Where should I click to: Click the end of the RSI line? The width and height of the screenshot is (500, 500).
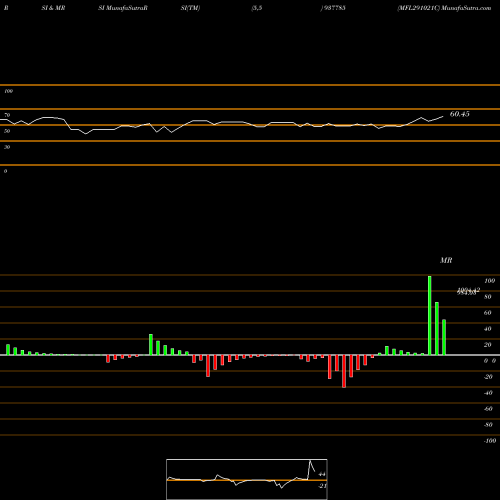click(443, 116)
